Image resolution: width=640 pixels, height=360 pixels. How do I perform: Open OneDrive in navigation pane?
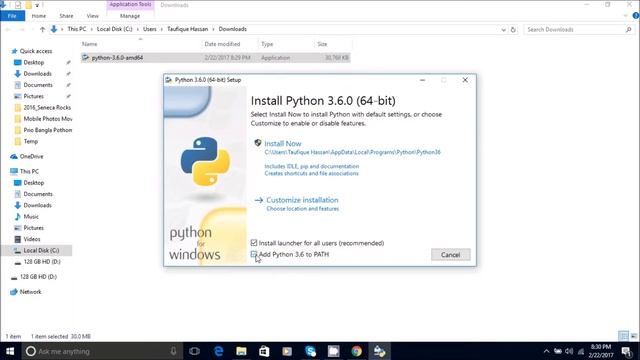coord(31,156)
